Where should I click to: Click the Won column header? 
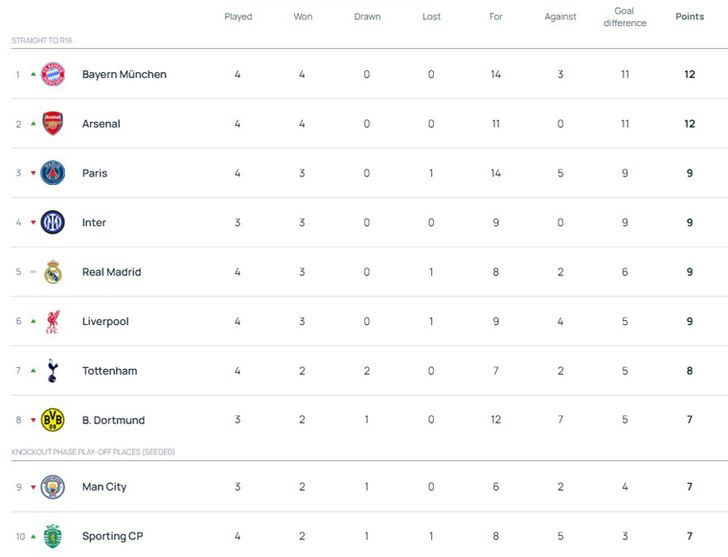click(303, 17)
